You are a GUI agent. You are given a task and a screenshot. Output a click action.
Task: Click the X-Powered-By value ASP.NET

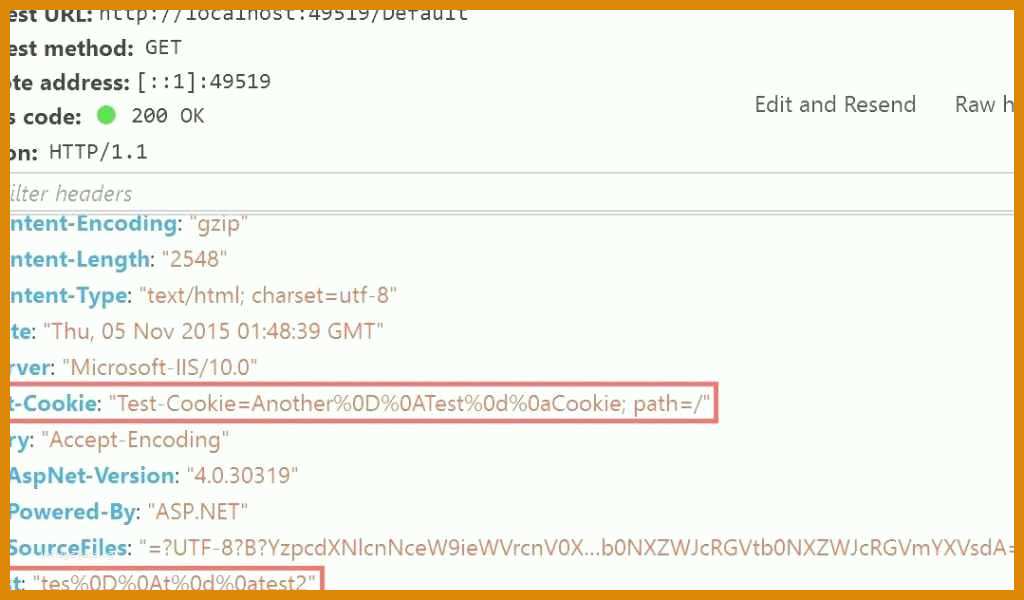click(198, 511)
